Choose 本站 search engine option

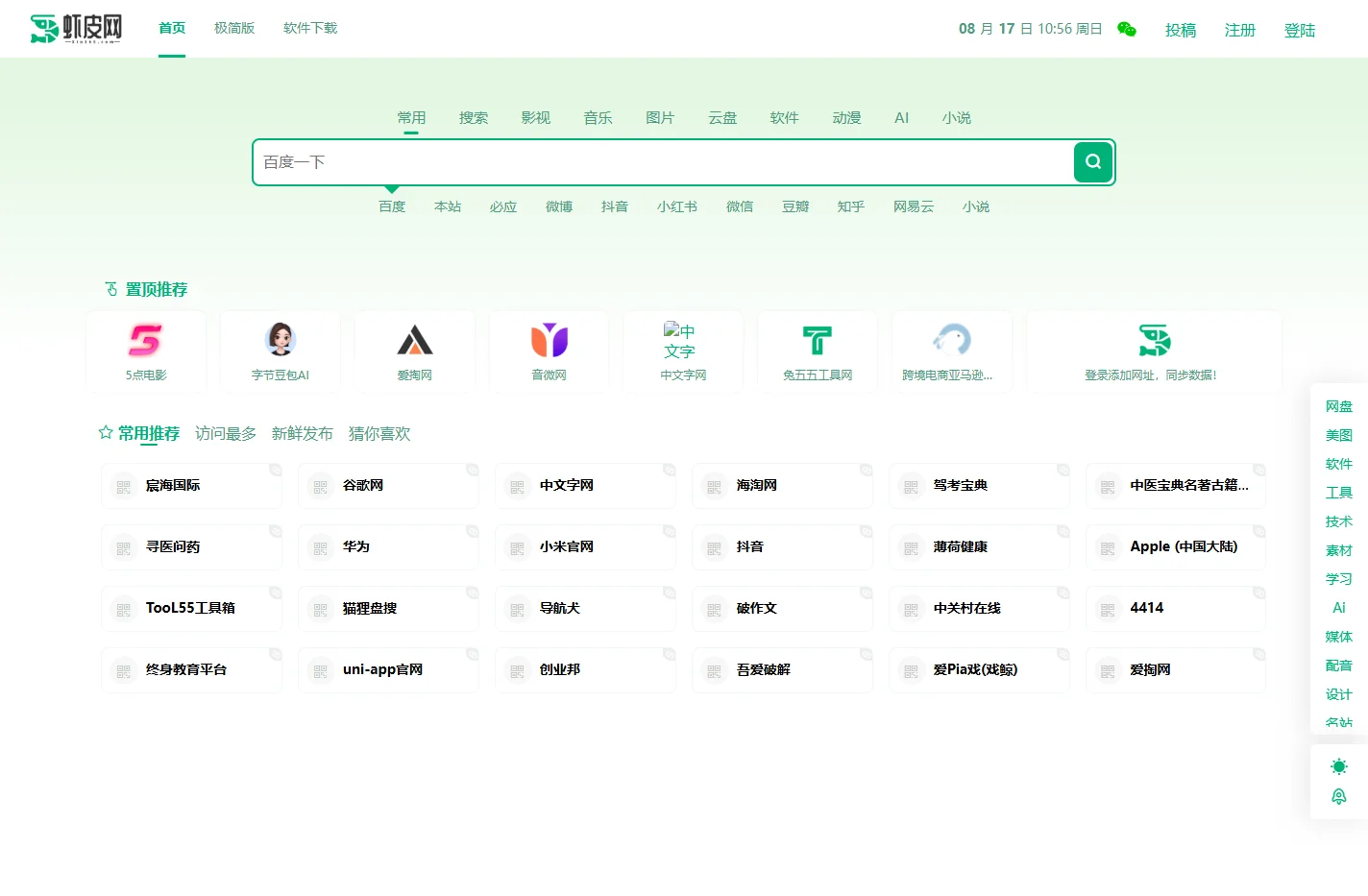[x=448, y=206]
